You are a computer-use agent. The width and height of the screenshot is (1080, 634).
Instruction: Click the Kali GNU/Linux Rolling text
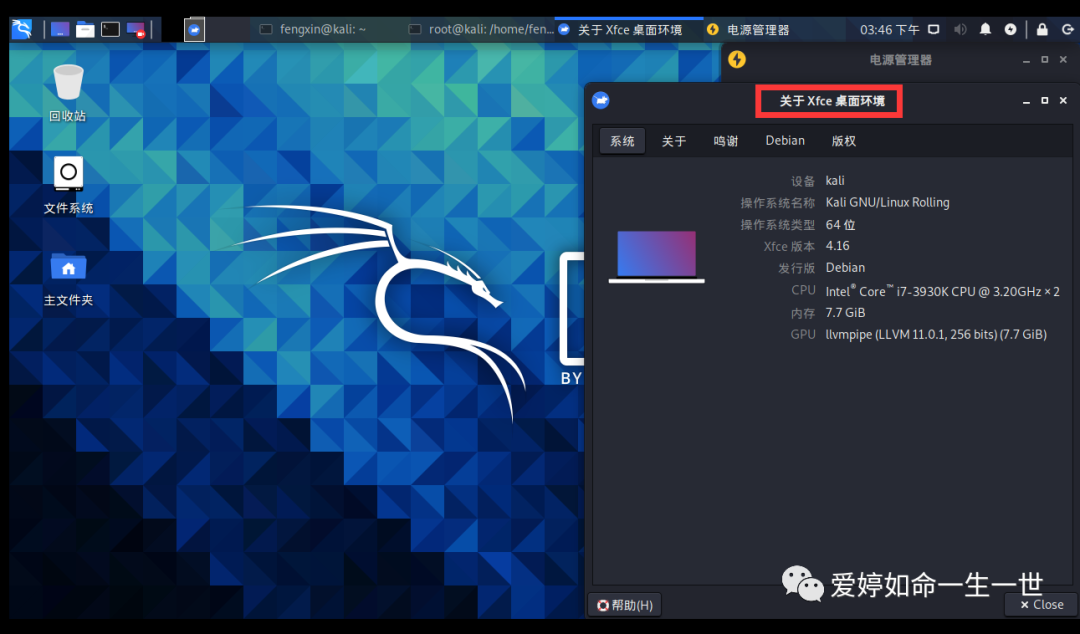[x=887, y=203]
